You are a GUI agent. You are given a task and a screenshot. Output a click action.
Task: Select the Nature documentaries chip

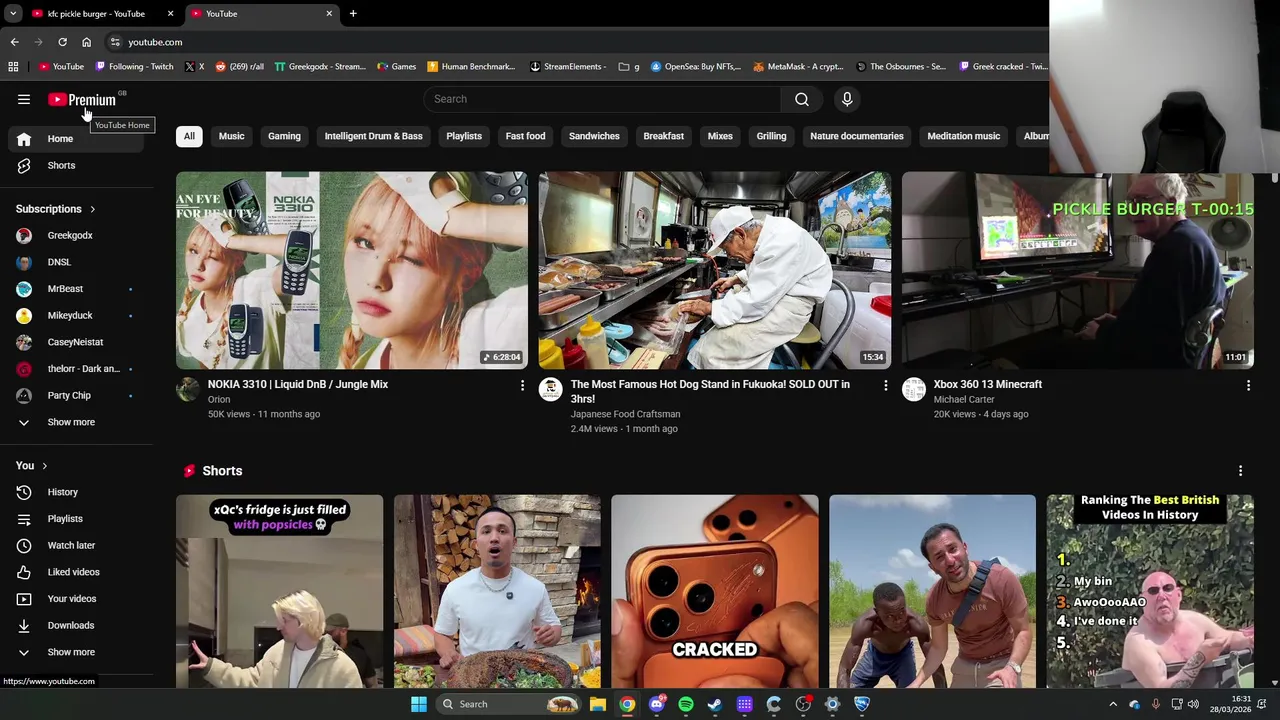[857, 136]
